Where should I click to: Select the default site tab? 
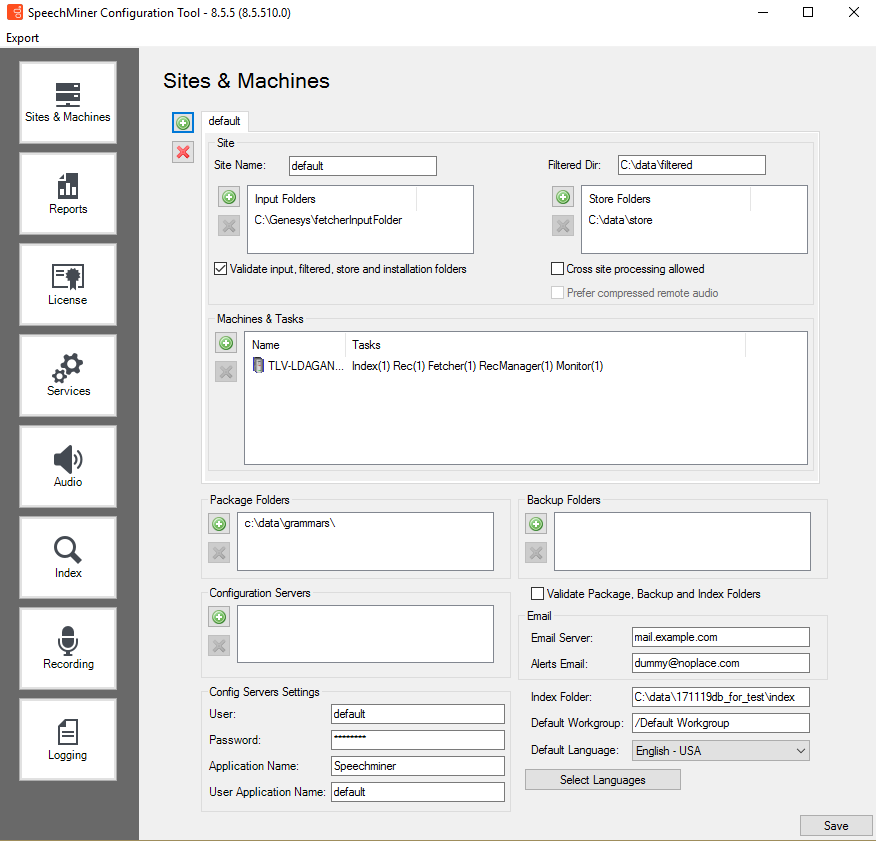pos(224,121)
